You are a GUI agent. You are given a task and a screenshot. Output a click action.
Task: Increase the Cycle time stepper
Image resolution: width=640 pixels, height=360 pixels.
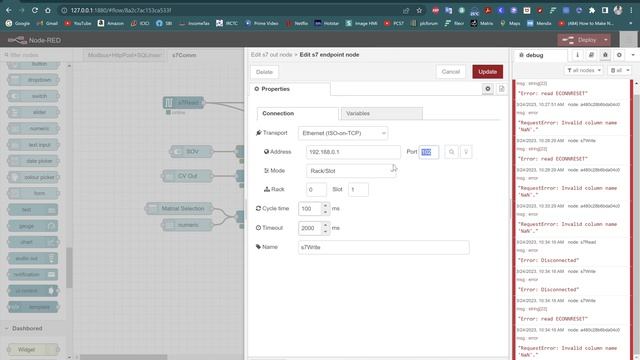point(325,205)
